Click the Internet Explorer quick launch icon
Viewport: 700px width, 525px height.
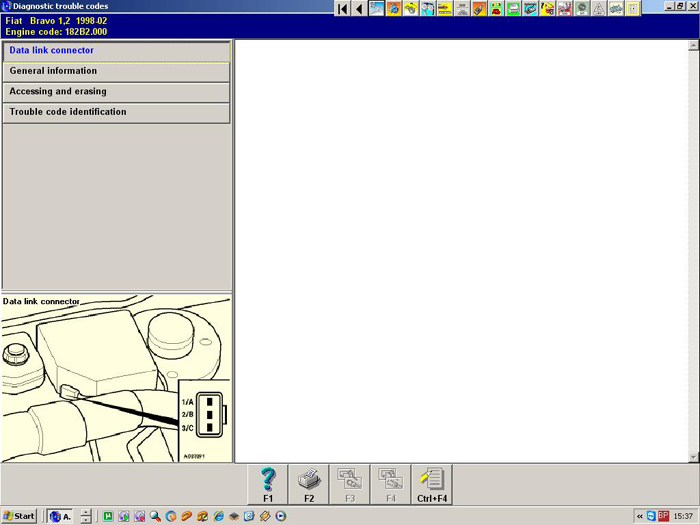[x=217, y=516]
